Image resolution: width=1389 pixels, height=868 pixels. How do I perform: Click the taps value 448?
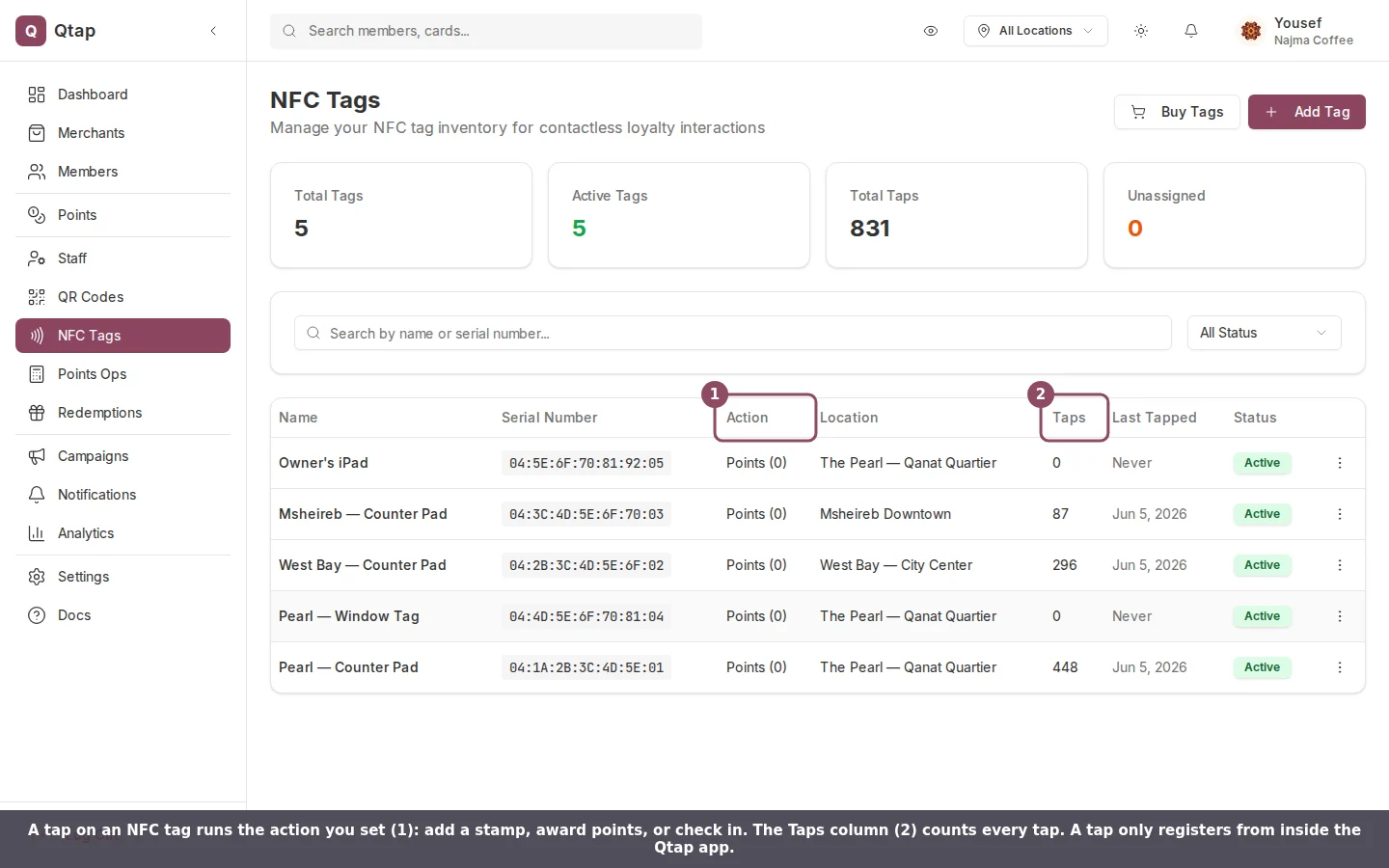point(1065,667)
